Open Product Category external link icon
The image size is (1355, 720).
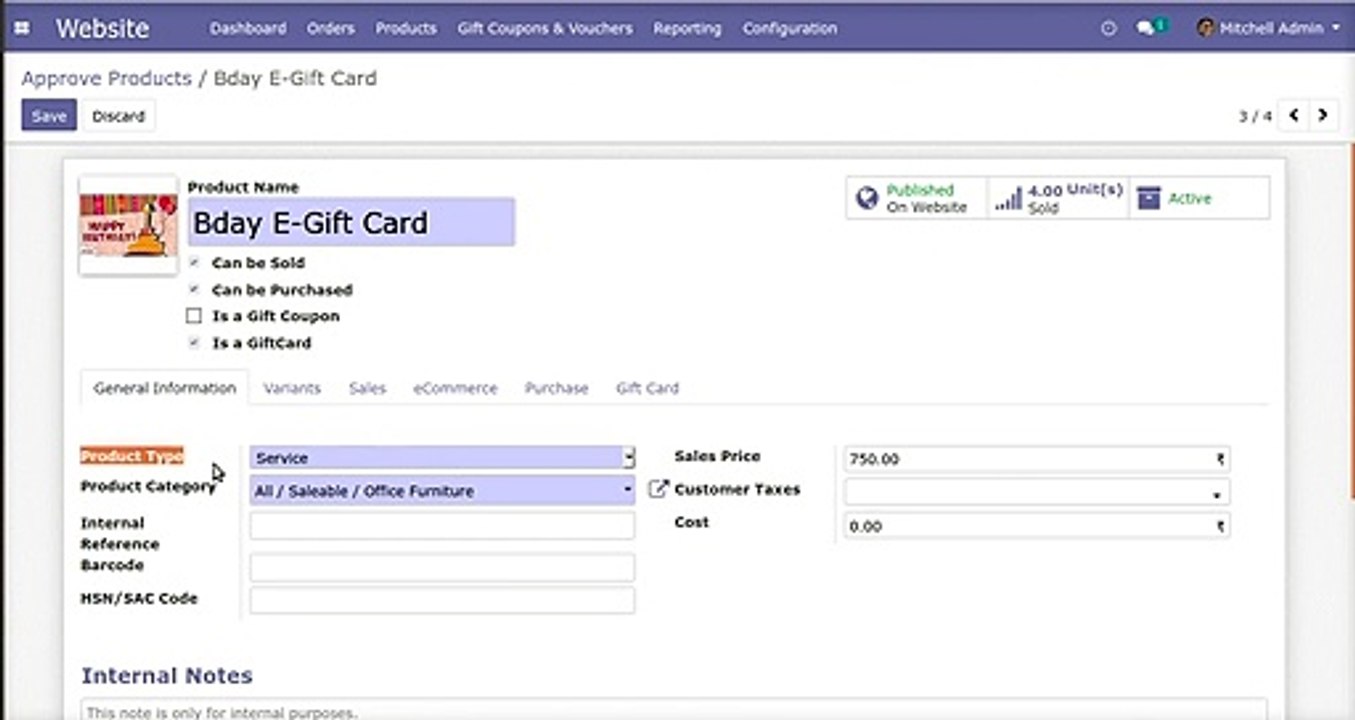(x=658, y=489)
